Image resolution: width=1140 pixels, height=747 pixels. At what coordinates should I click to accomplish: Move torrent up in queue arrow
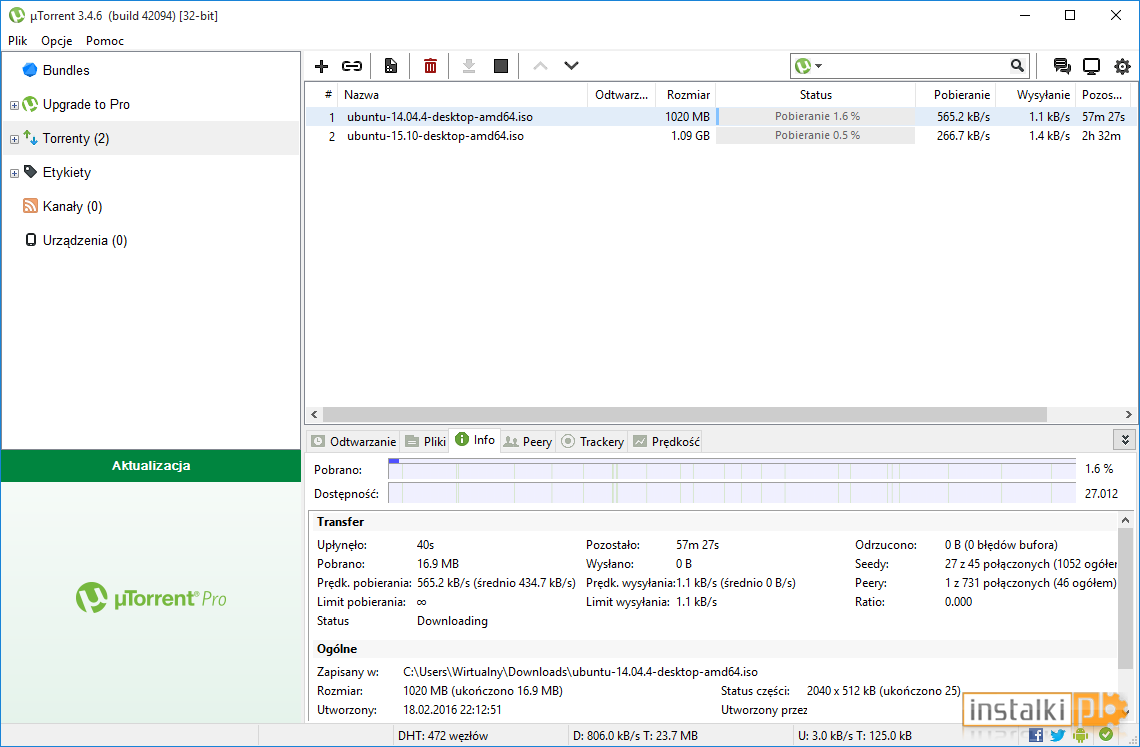point(540,65)
